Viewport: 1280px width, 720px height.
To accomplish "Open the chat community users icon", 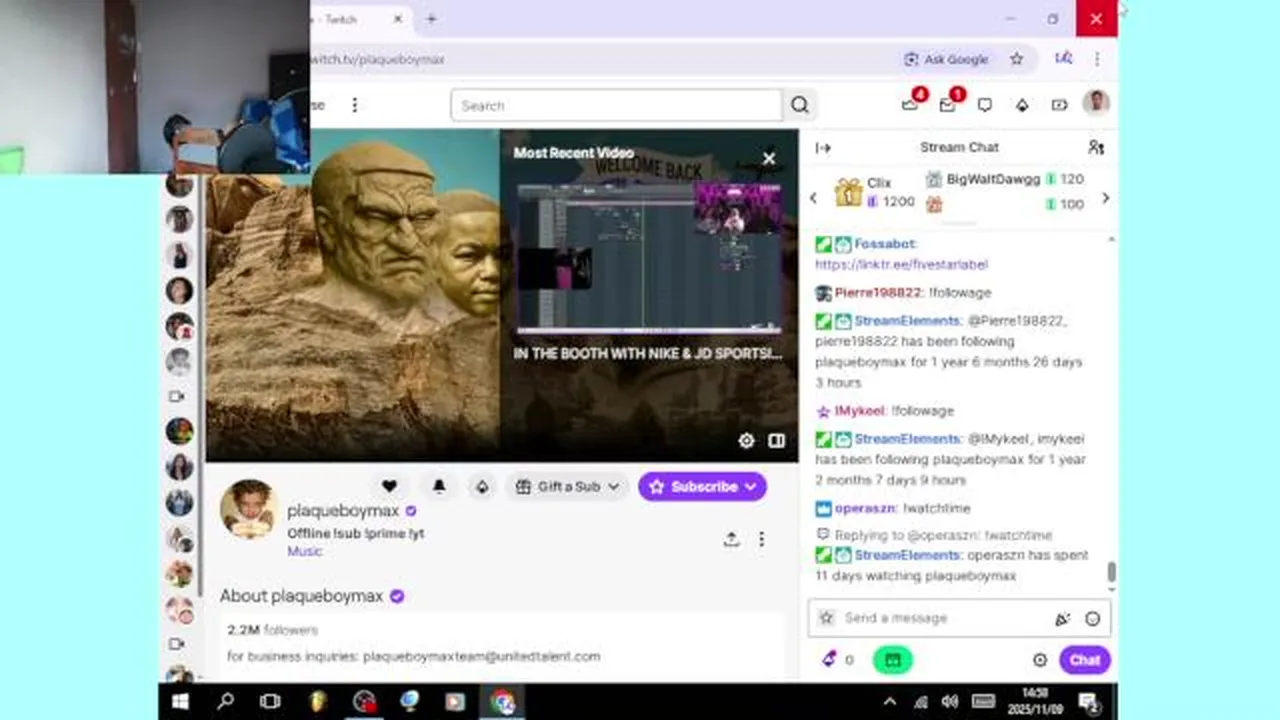I will pyautogui.click(x=1096, y=147).
